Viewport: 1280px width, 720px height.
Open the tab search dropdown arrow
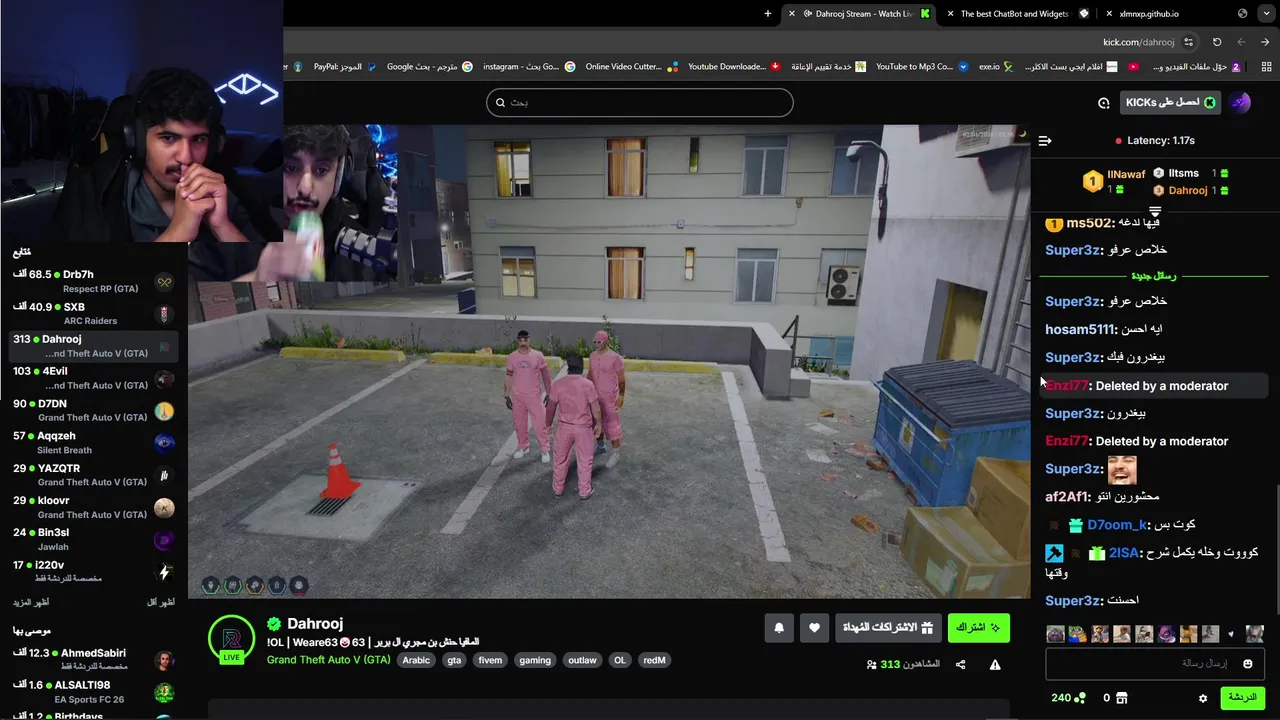click(1266, 14)
